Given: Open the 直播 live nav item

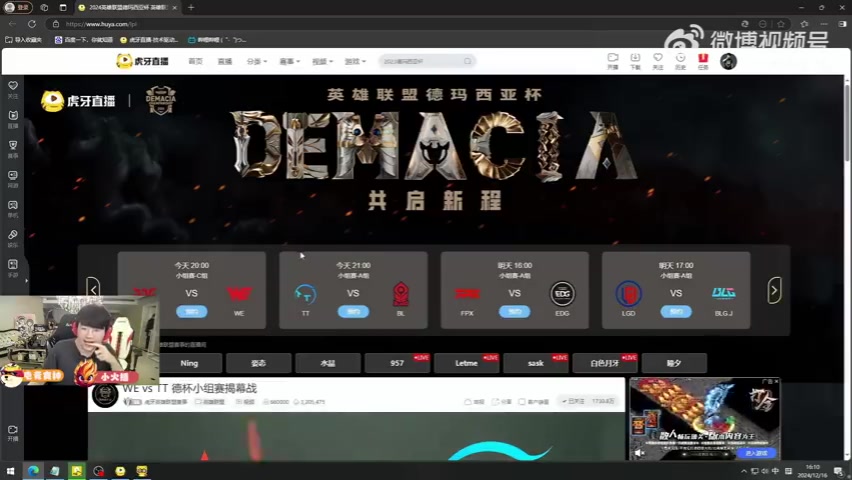Looking at the screenshot, I should coord(224,61).
